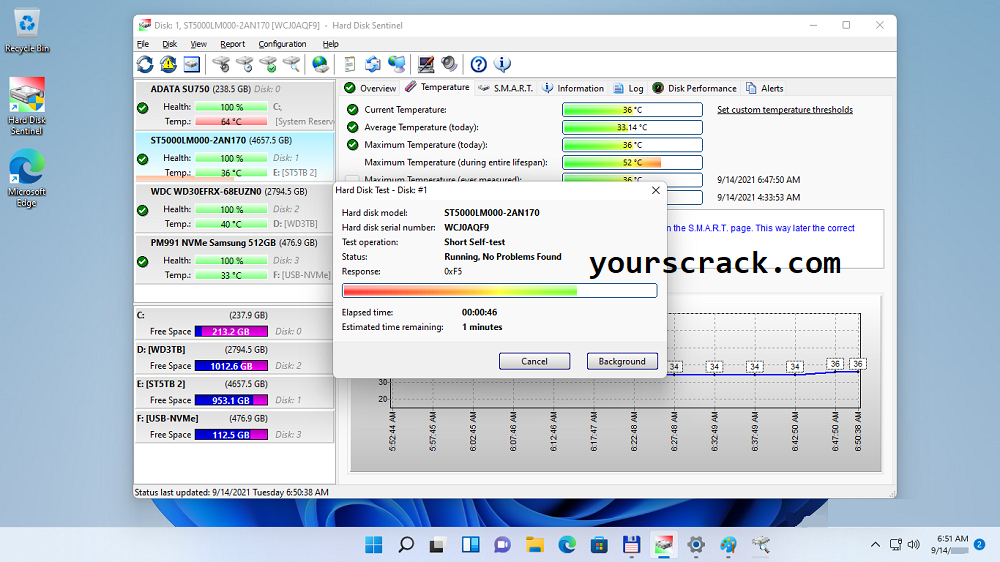Open Microsoft Store from the taskbar
1000x562 pixels.
click(x=599, y=545)
